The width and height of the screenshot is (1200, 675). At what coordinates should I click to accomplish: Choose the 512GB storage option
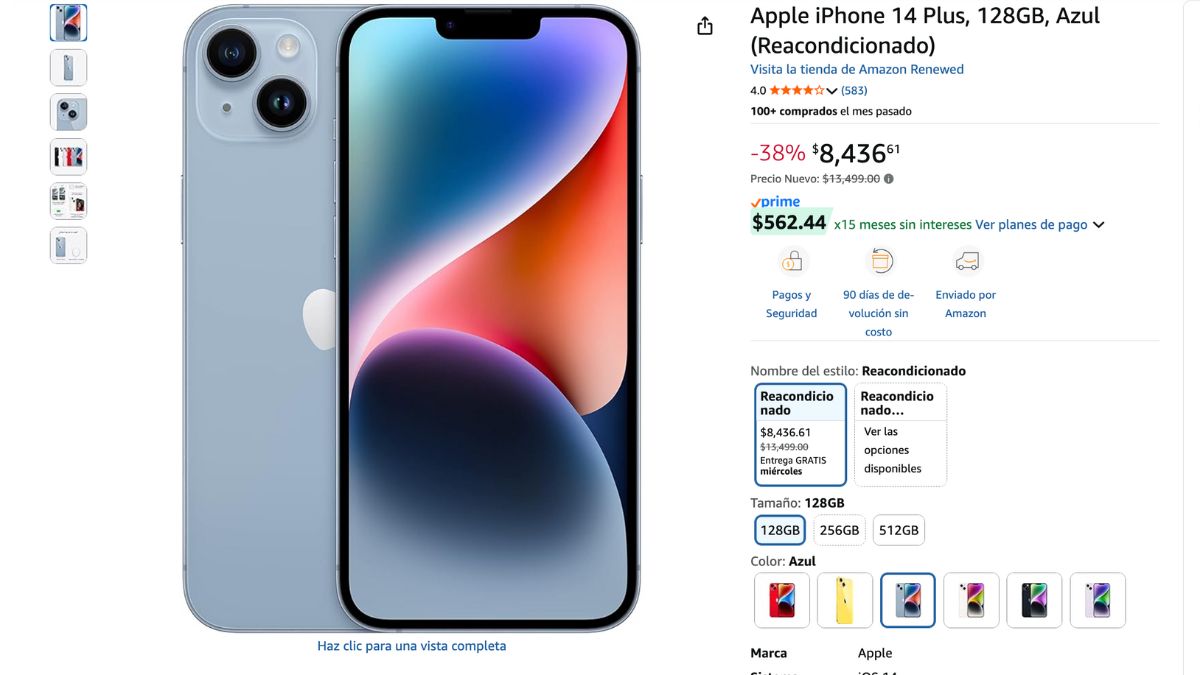pyautogui.click(x=898, y=530)
